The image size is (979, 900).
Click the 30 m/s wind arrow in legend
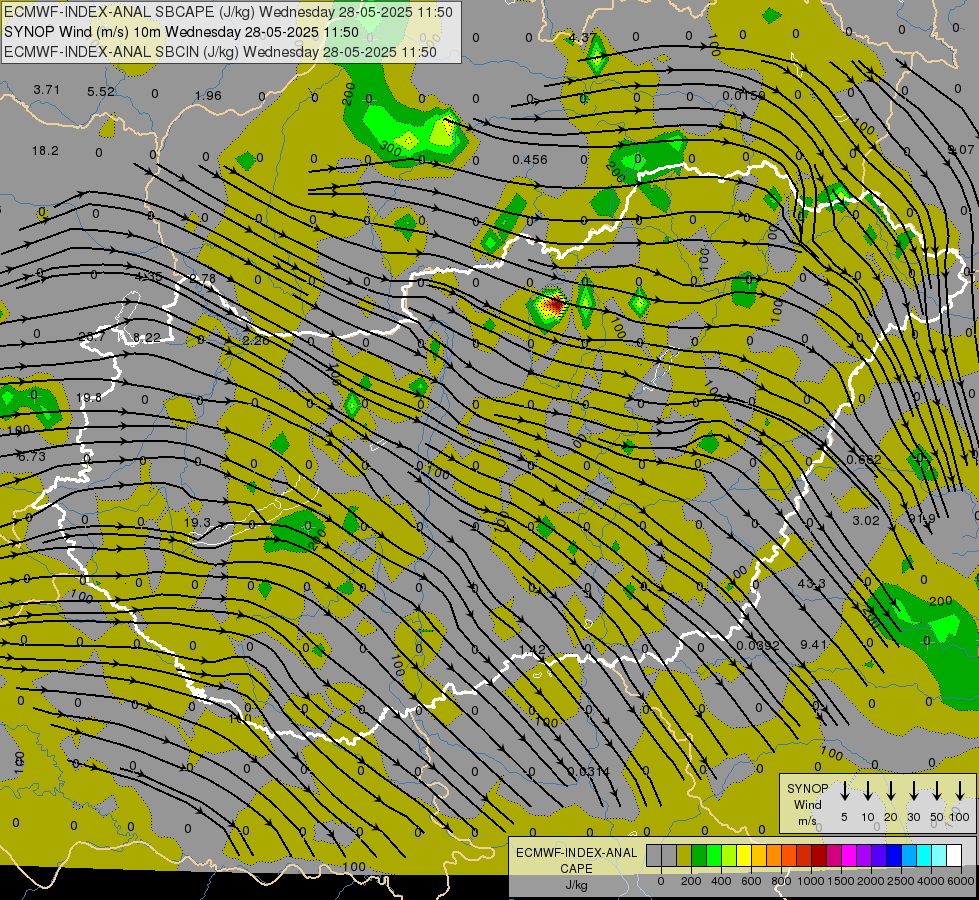click(913, 790)
